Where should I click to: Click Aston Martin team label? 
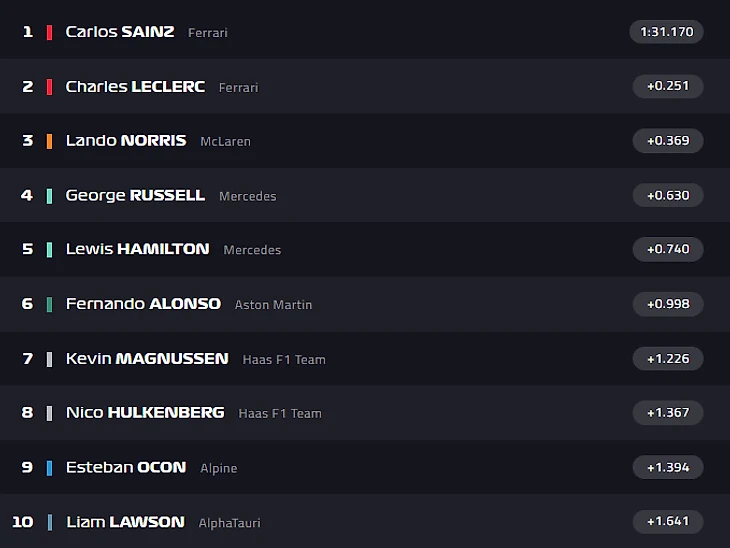(273, 305)
